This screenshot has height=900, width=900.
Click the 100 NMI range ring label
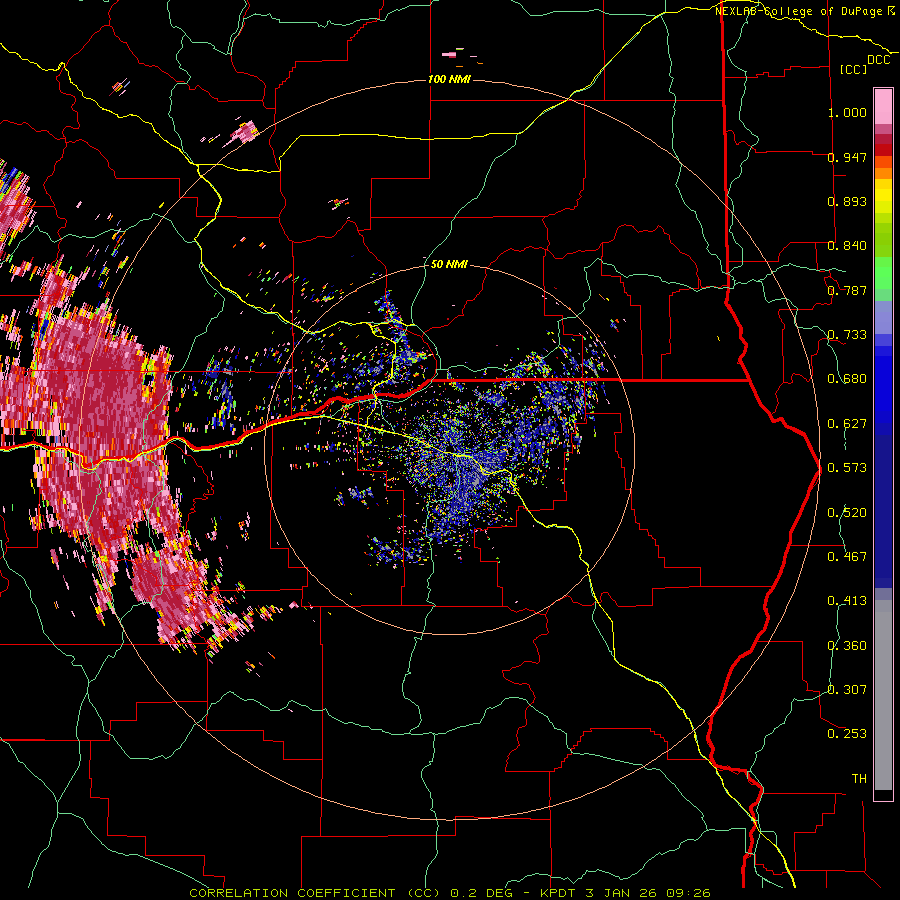coord(449,79)
